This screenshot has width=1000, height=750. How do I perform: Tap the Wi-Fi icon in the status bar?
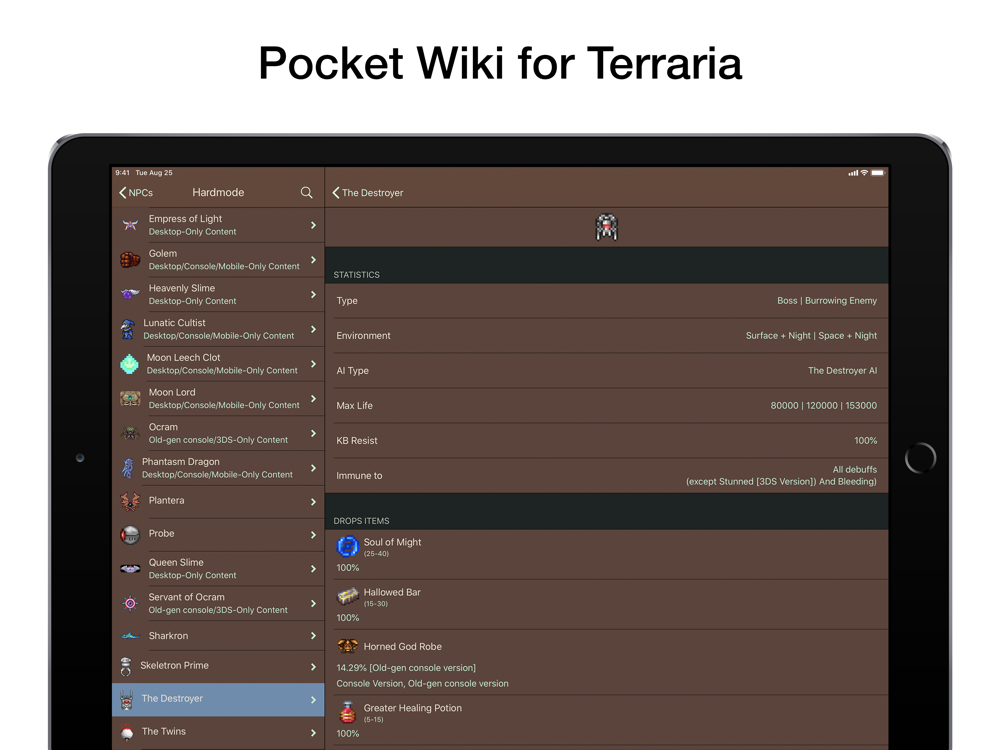coord(864,173)
